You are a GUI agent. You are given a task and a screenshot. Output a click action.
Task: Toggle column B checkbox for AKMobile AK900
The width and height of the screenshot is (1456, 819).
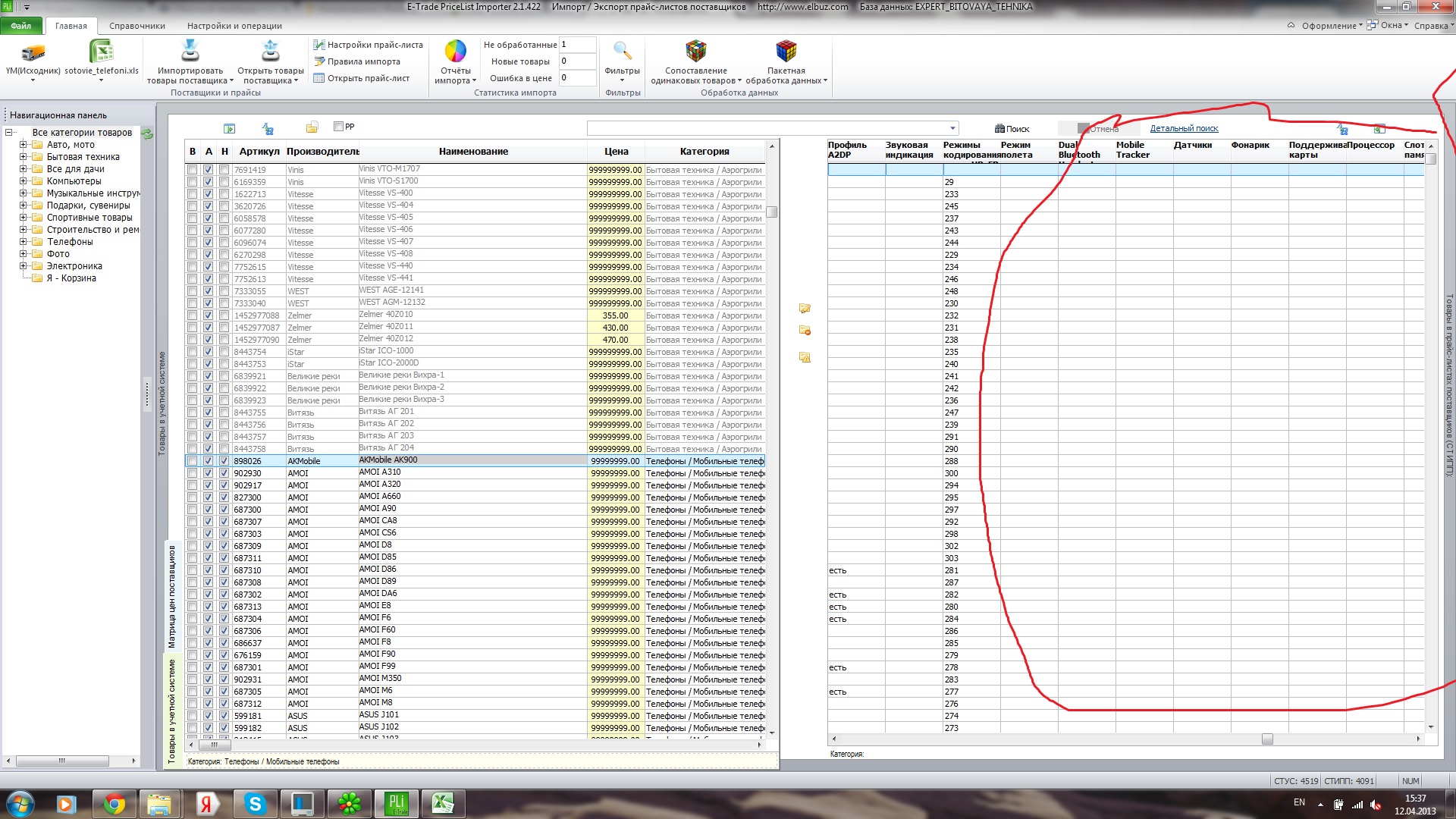coord(193,461)
